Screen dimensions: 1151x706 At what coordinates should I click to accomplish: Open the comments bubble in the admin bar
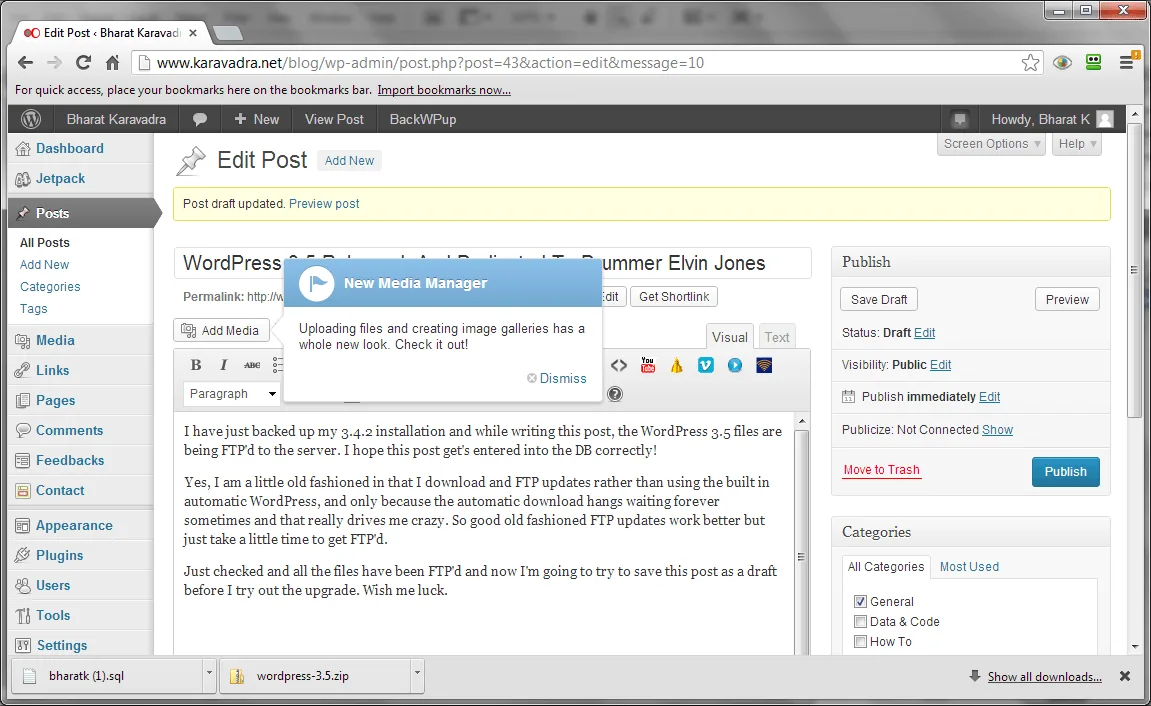200,119
